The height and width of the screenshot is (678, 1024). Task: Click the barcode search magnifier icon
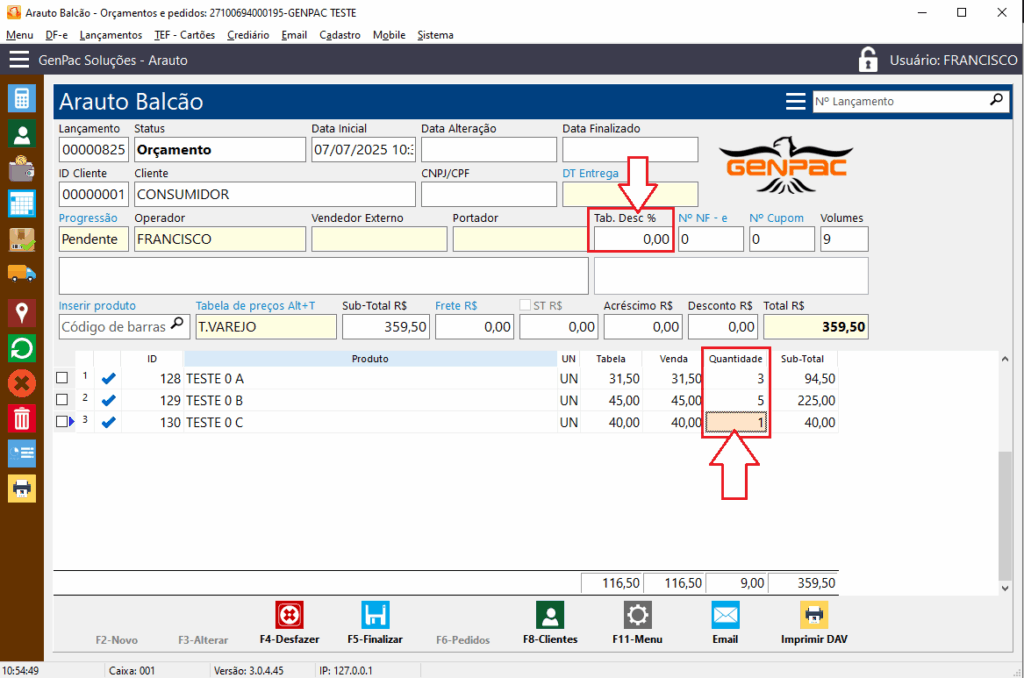[x=177, y=324]
